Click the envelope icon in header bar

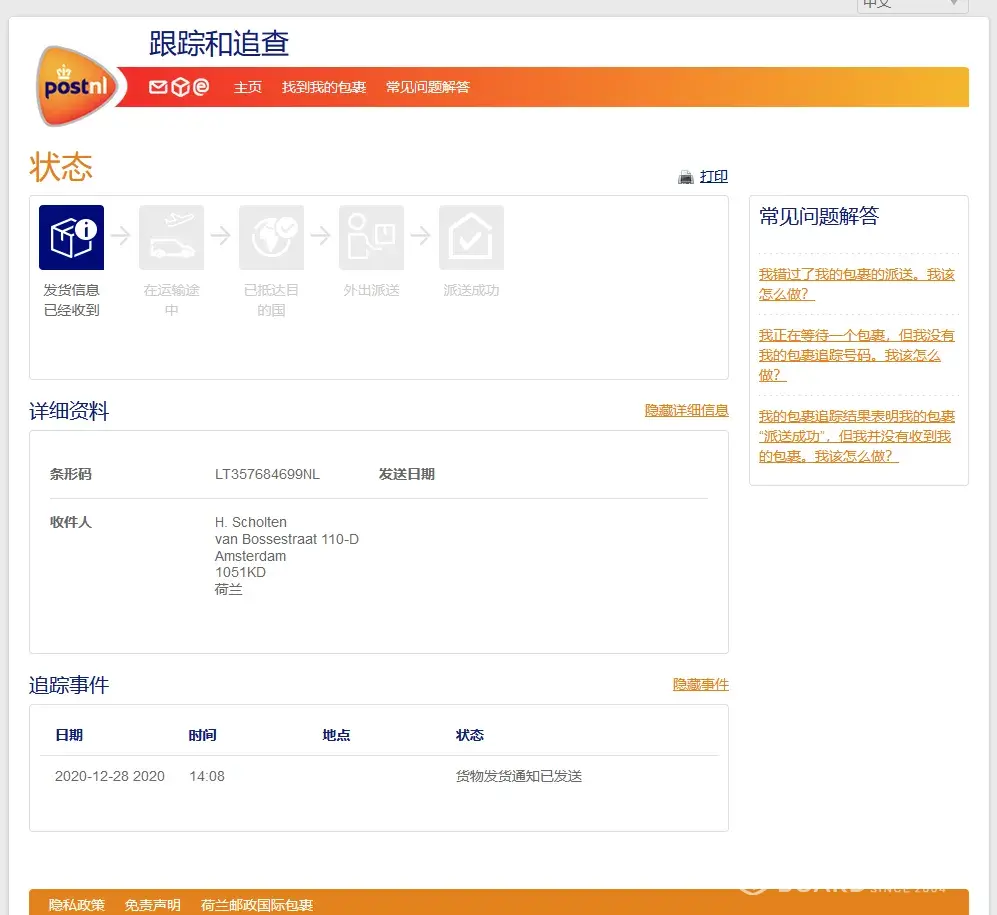158,87
